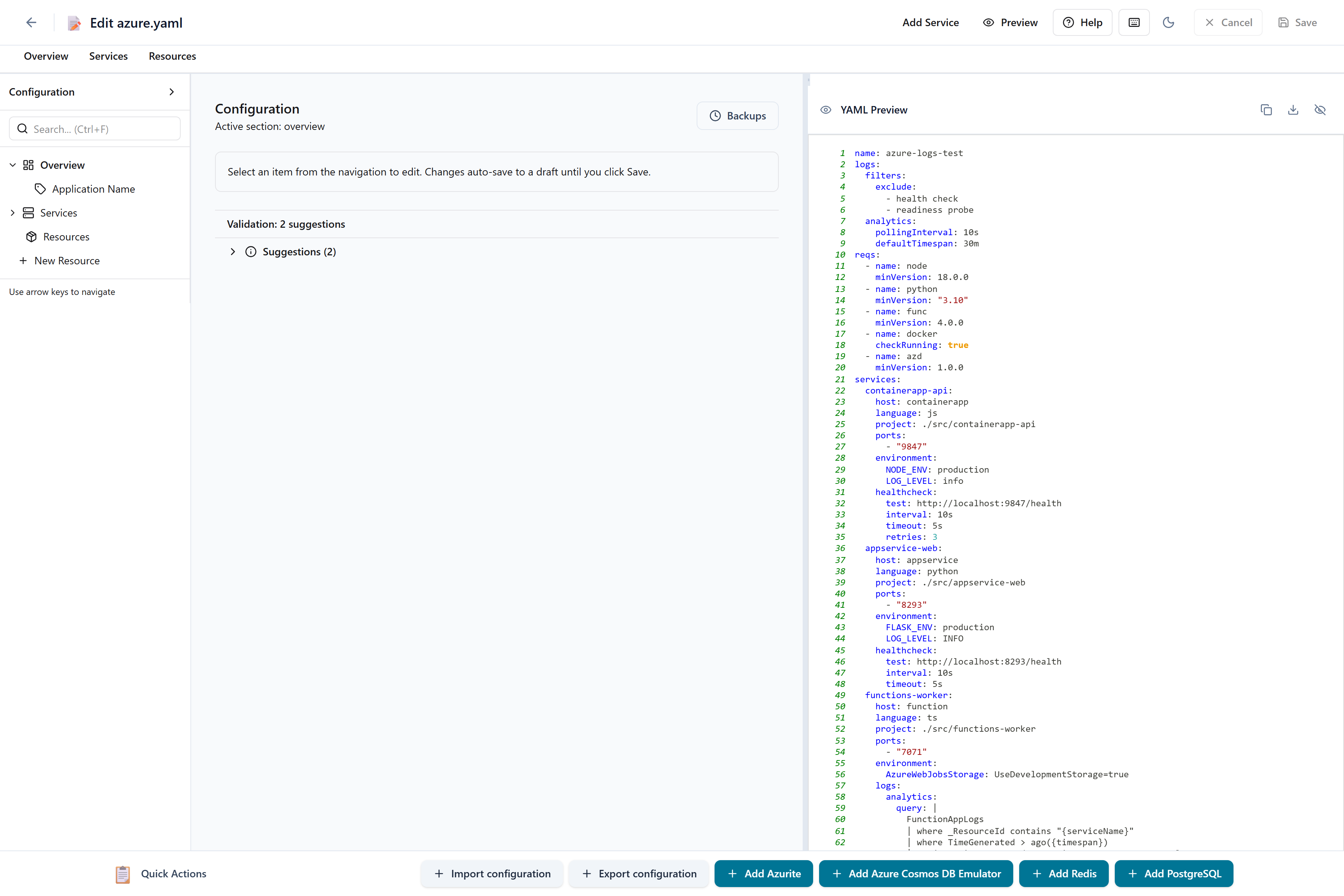This screenshot has width=1344, height=896.
Task: Open the Resources tab
Action: point(172,56)
